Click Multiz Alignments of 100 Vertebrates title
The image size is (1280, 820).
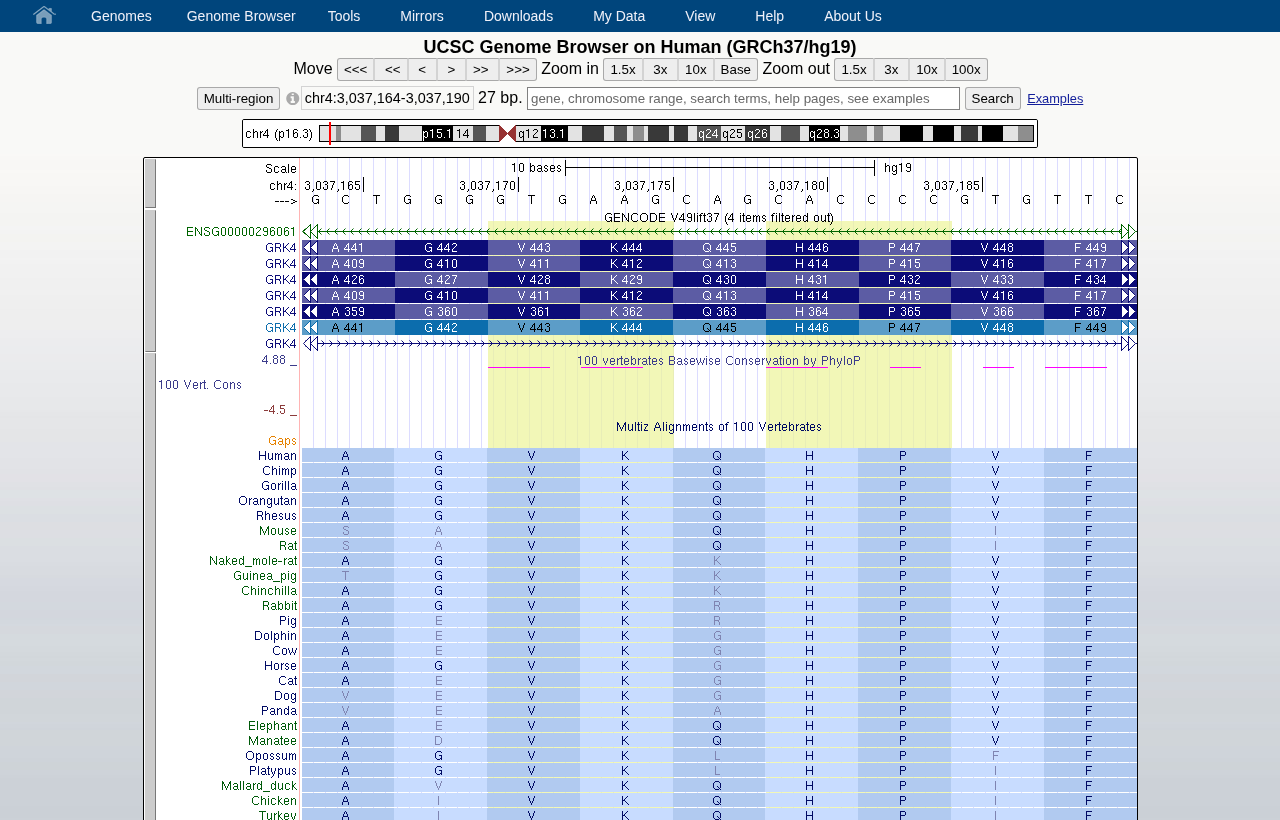point(719,427)
